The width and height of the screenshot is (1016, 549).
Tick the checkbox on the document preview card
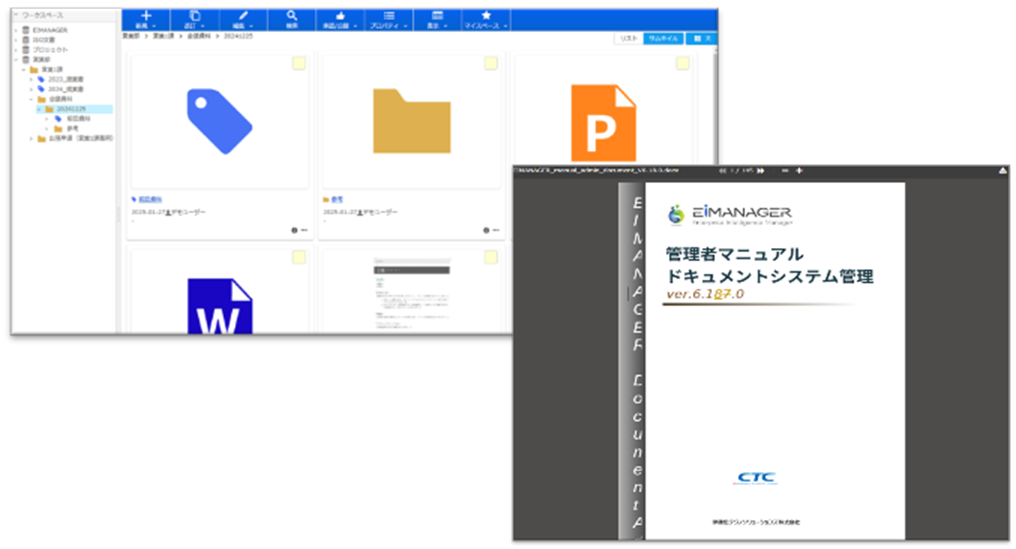coord(491,257)
